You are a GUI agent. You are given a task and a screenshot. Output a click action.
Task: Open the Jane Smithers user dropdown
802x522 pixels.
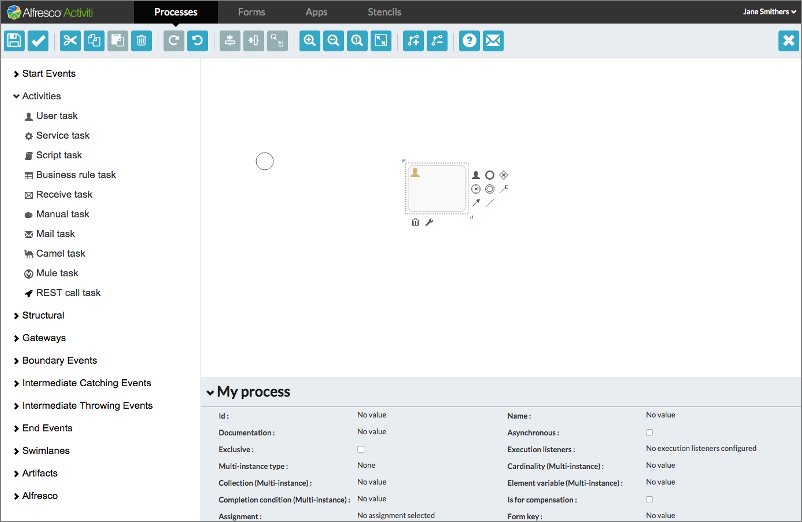pyautogui.click(x=769, y=12)
